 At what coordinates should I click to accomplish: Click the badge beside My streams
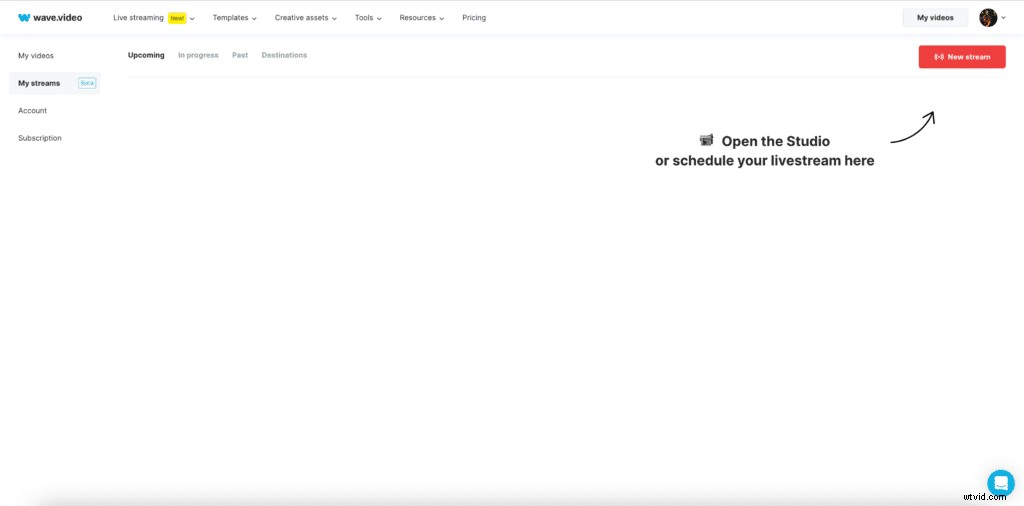point(87,83)
